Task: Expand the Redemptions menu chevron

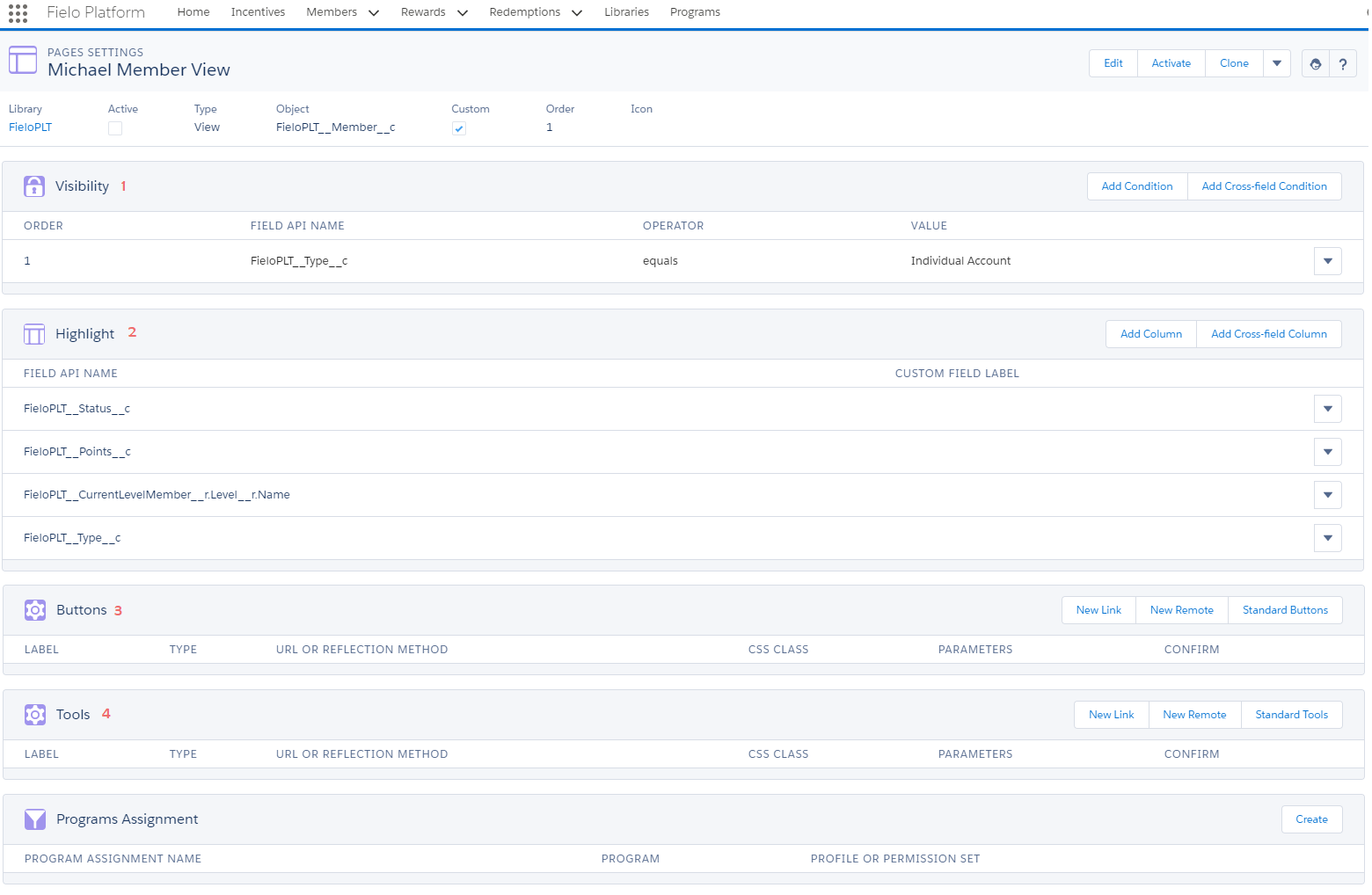Action: tap(577, 13)
